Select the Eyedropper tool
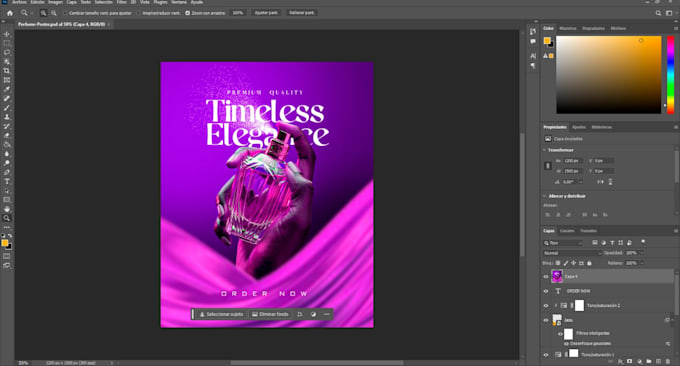Image resolution: width=680 pixels, height=366 pixels. [7, 89]
